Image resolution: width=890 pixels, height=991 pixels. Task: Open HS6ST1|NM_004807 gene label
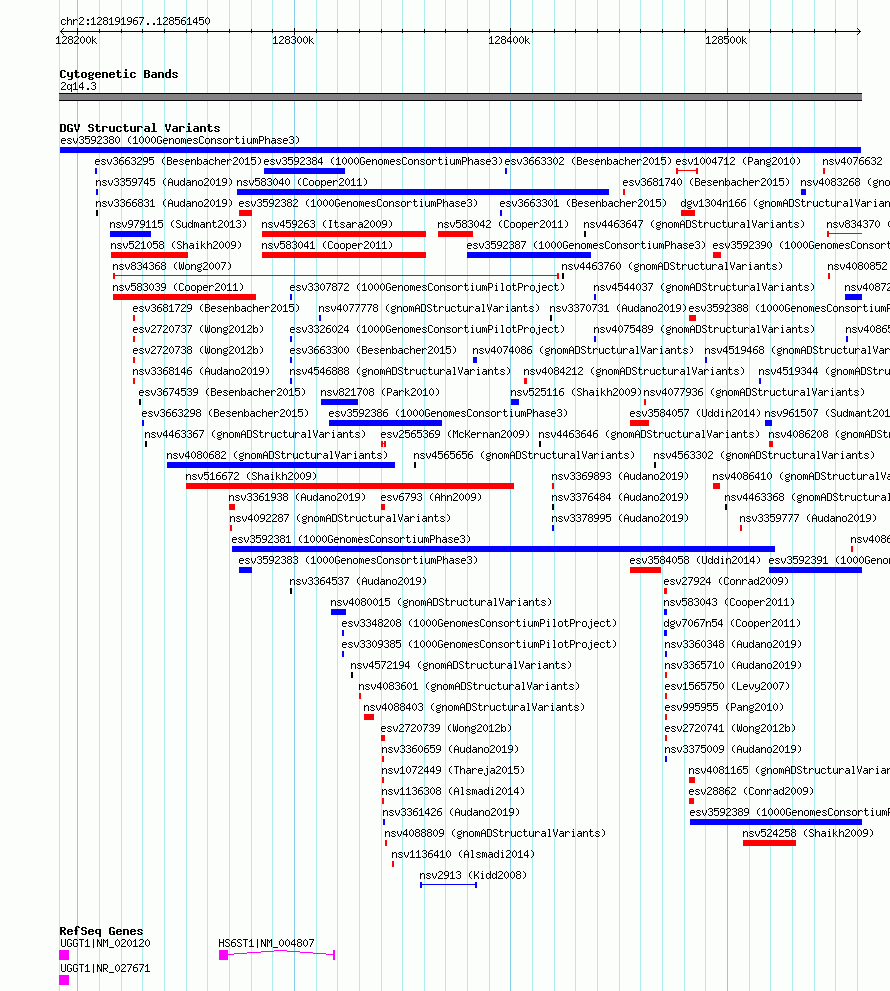point(266,943)
